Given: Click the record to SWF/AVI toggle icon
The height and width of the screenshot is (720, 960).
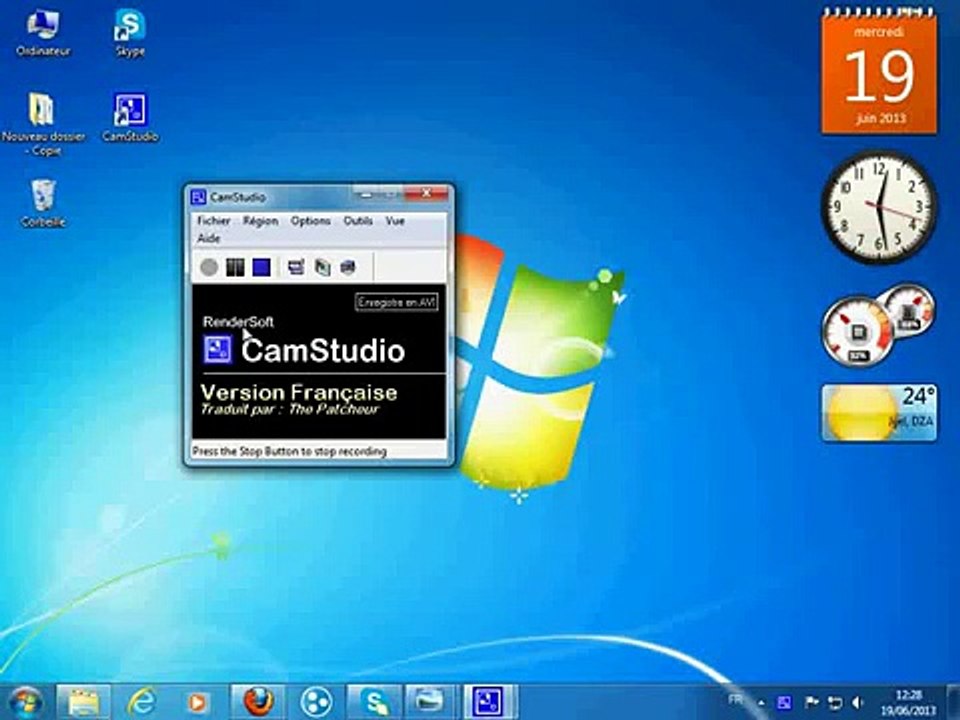Looking at the screenshot, I should (x=348, y=267).
